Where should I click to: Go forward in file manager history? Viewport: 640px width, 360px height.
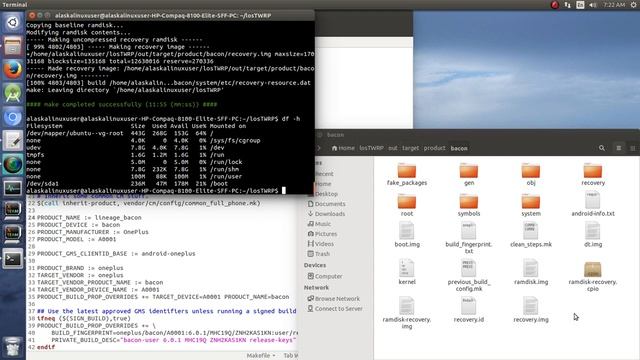pyautogui.click(x=319, y=148)
